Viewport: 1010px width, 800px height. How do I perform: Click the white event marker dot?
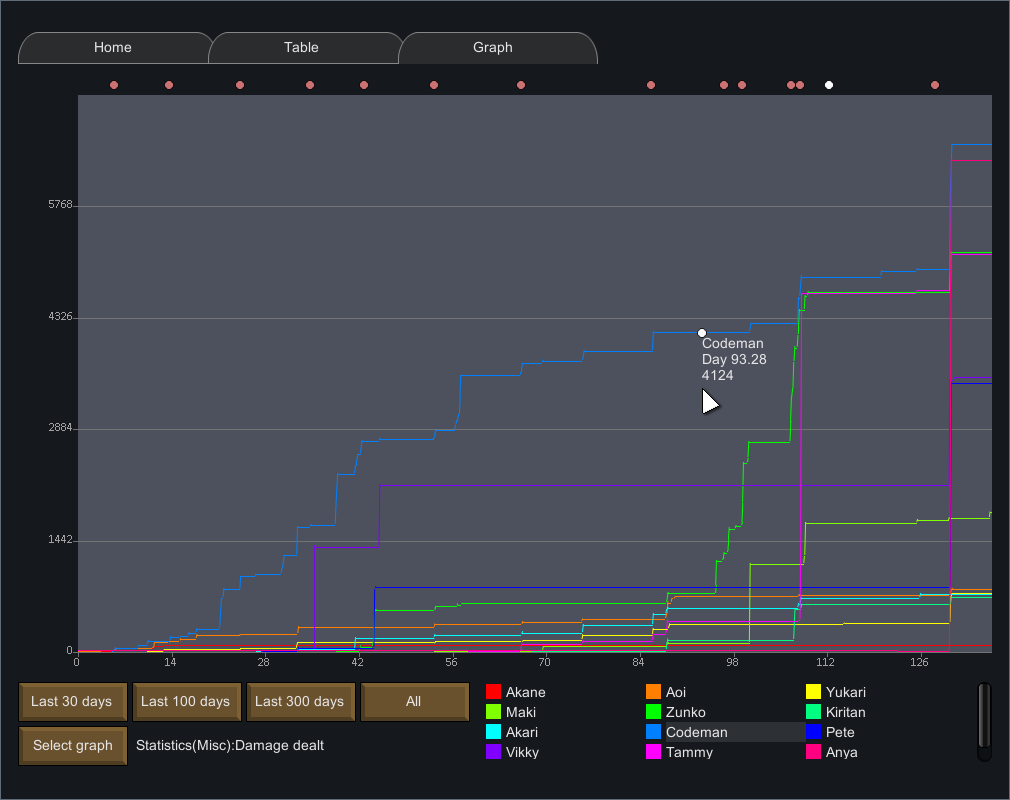(829, 85)
